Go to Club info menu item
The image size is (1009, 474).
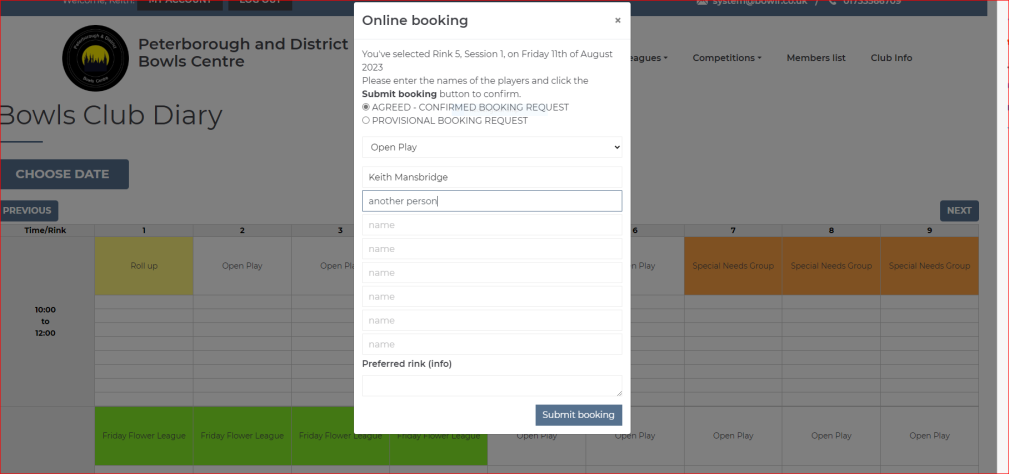coord(891,58)
